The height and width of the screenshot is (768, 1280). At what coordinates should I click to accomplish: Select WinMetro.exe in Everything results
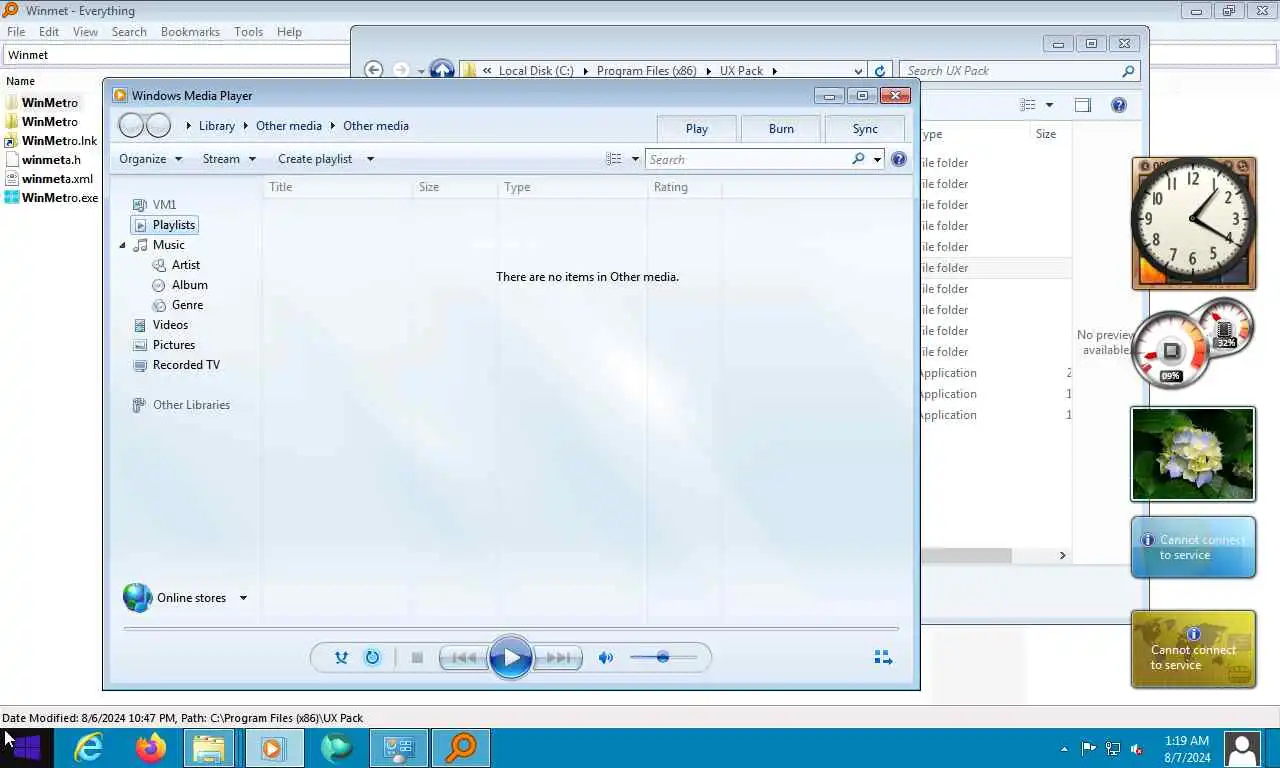60,198
